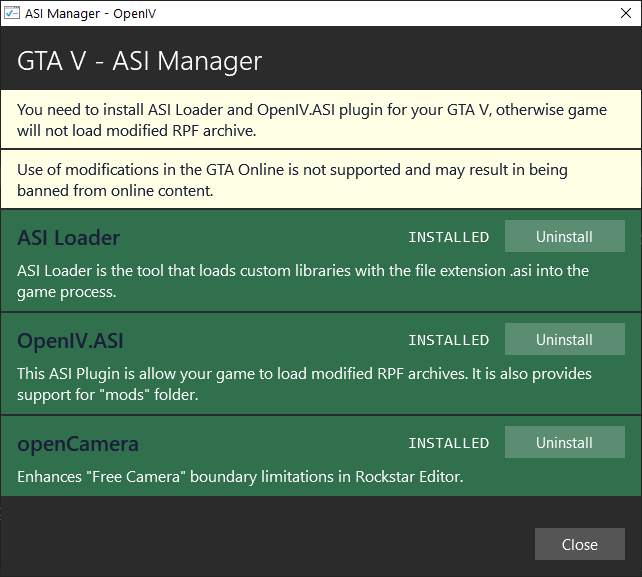Screen dimensions: 642x577
Task: Click the OpenIV app icon in title bar
Action: [x=12, y=13]
